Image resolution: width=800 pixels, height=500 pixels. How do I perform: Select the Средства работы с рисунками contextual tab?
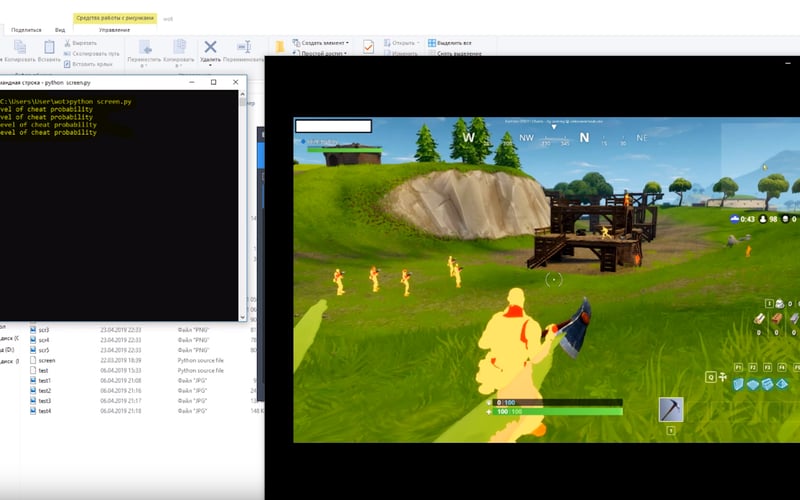115,18
